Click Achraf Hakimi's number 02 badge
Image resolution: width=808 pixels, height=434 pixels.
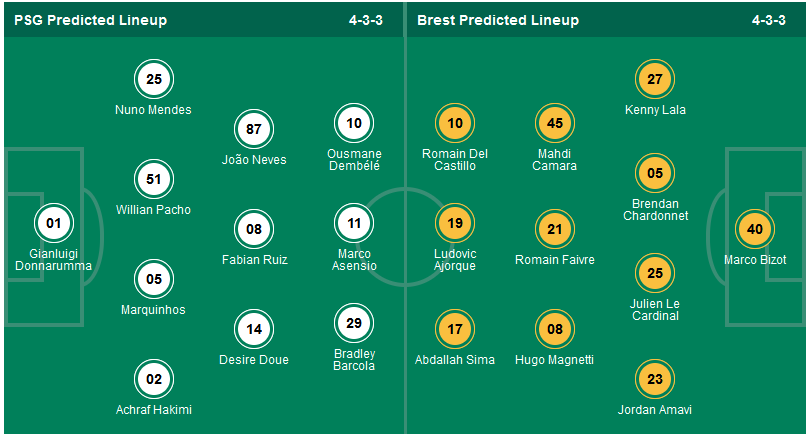(x=154, y=379)
